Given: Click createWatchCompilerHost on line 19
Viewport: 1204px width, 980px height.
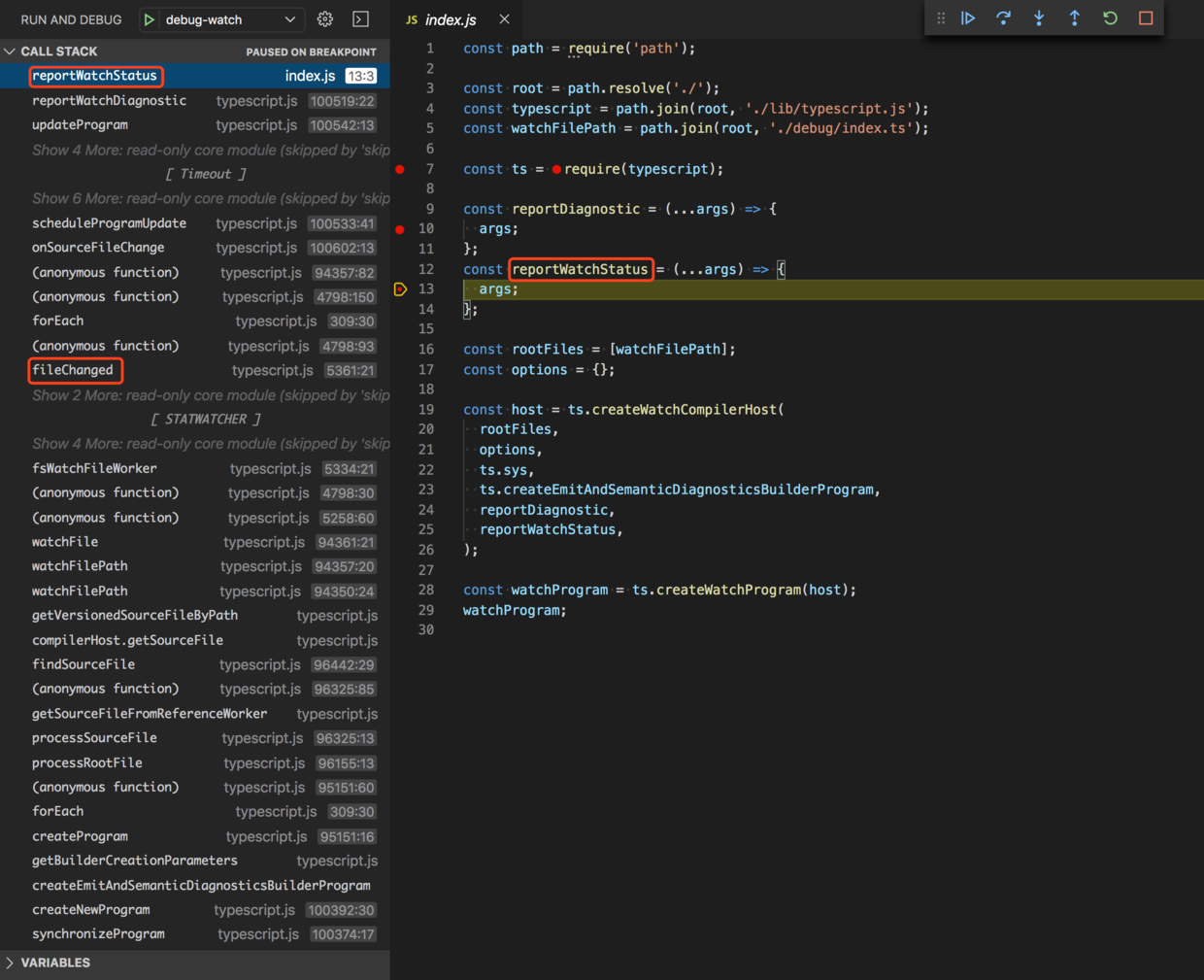Looking at the screenshot, I should tap(685, 410).
